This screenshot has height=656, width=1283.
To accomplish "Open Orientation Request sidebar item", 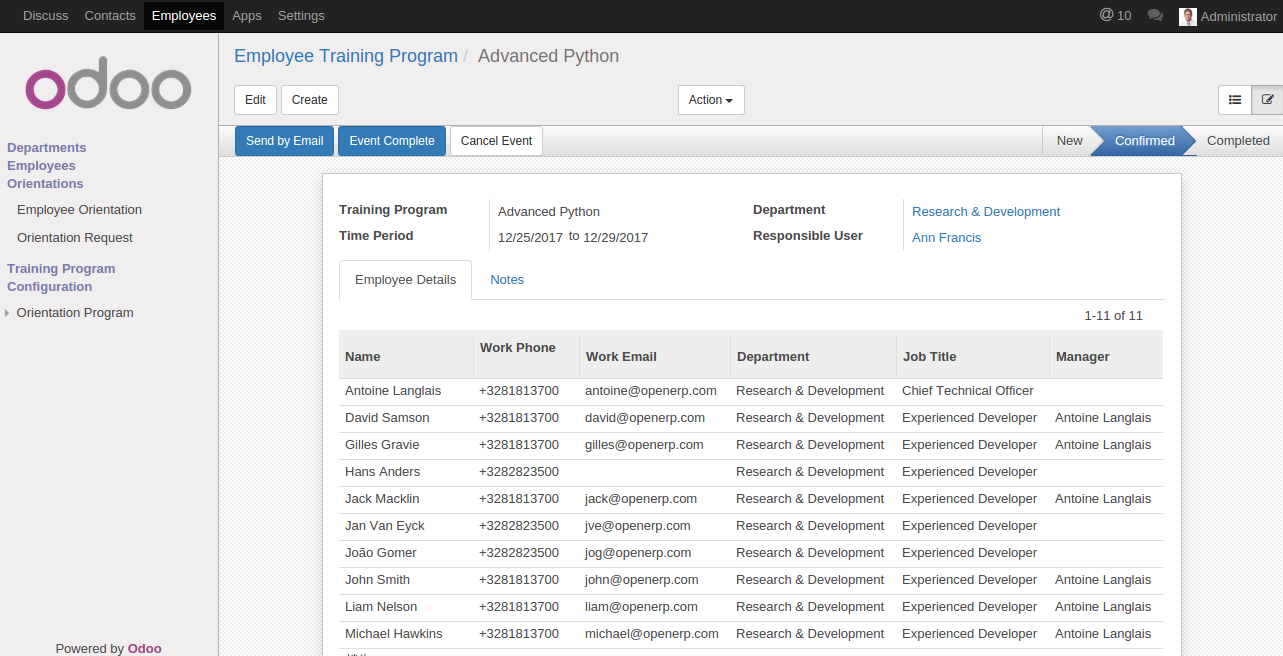I will pos(75,238).
